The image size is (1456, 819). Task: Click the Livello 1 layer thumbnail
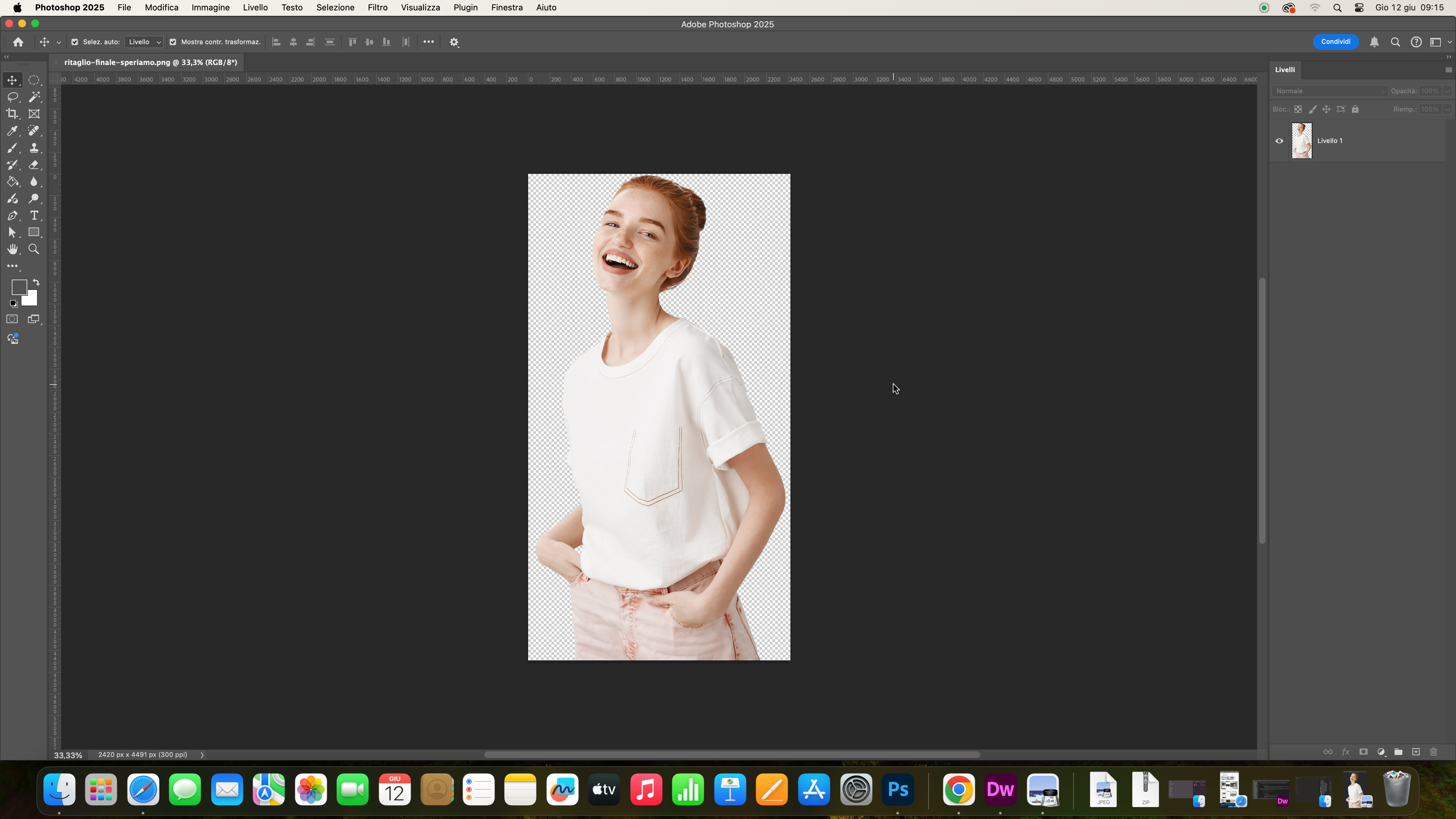coord(1302,141)
